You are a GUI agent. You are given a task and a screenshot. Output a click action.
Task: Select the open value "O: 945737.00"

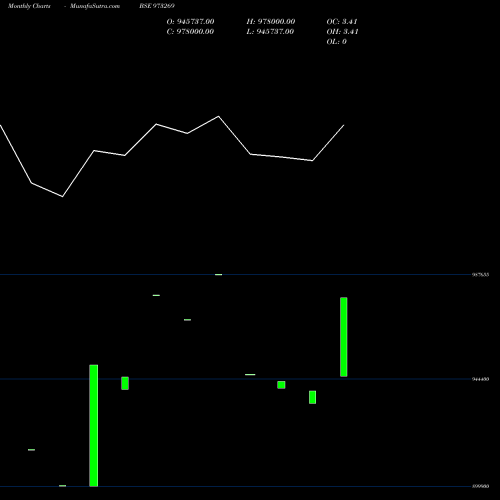click(x=190, y=22)
